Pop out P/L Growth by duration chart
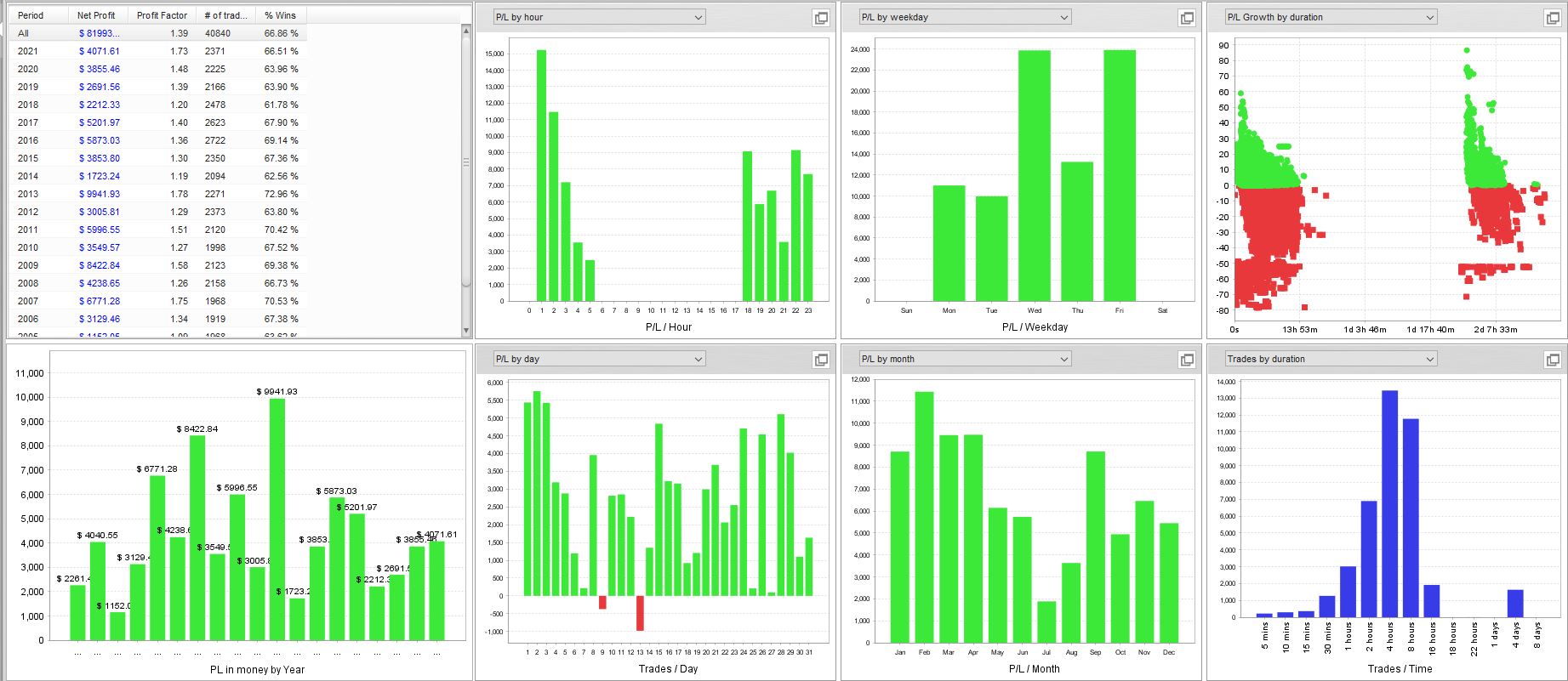 (1553, 18)
